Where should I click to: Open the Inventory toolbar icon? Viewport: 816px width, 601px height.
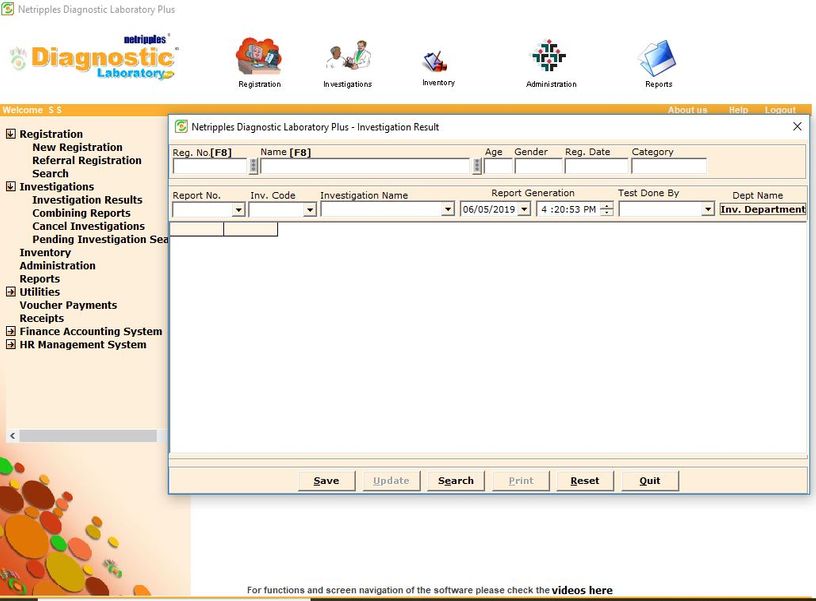[x=438, y=68]
